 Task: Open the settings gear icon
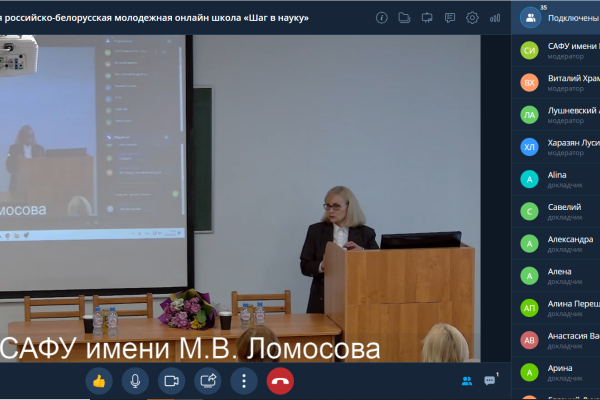coord(472,17)
